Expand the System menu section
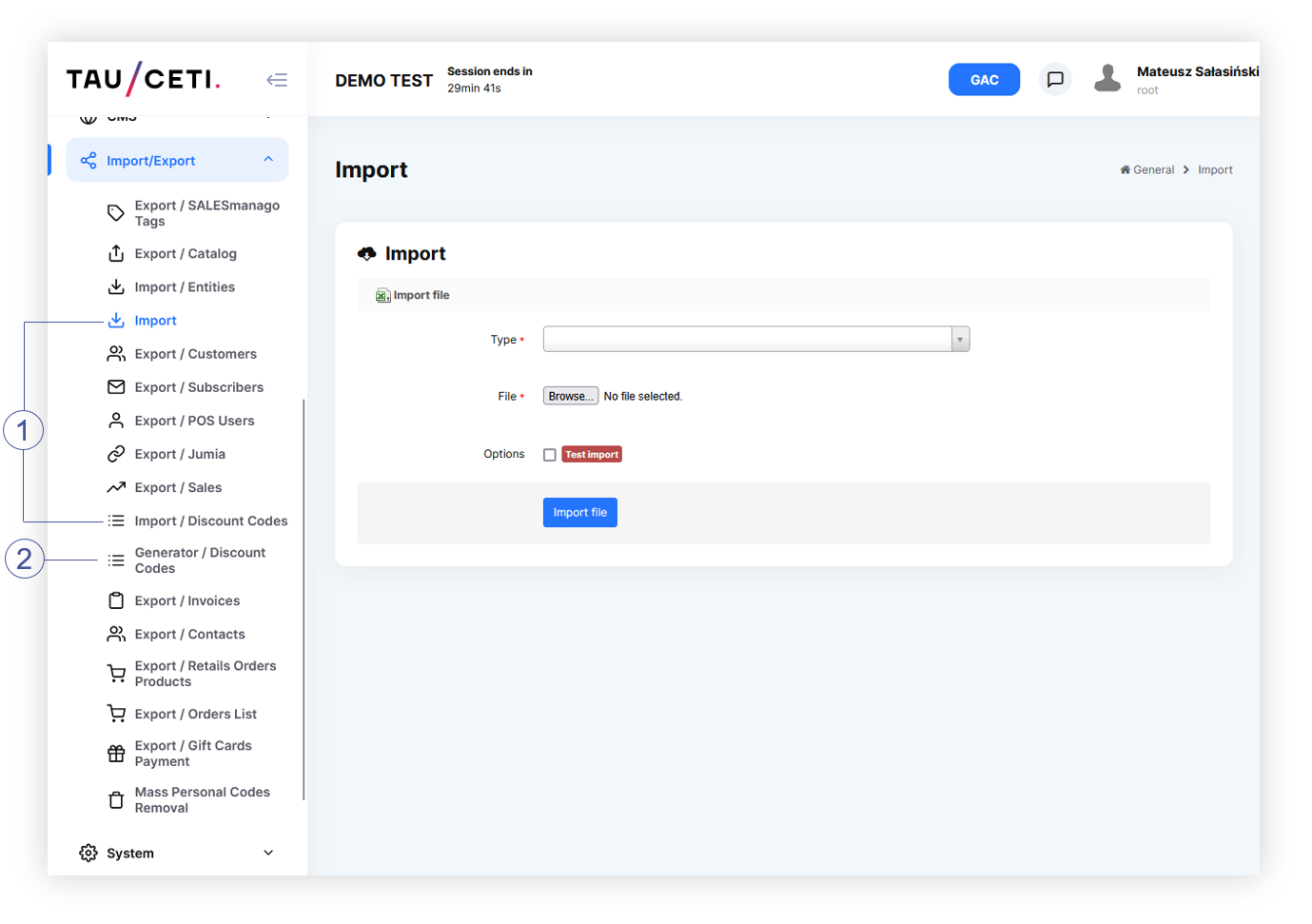Screen dimensions: 1312x924 268,854
